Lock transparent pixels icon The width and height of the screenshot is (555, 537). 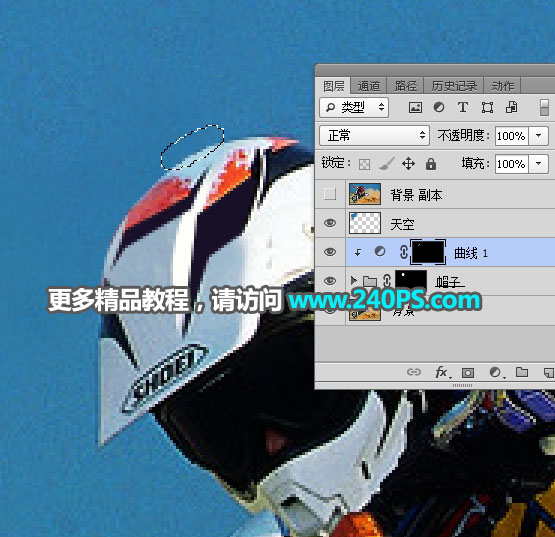pyautogui.click(x=365, y=164)
